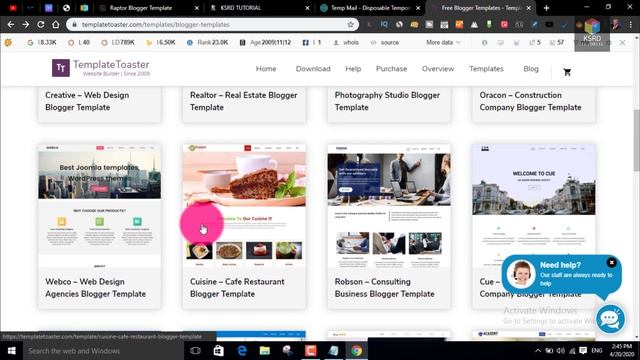Viewport: 640px width, 360px height.
Task: Click the Robson template preview thumbnail
Action: pyautogui.click(x=389, y=205)
